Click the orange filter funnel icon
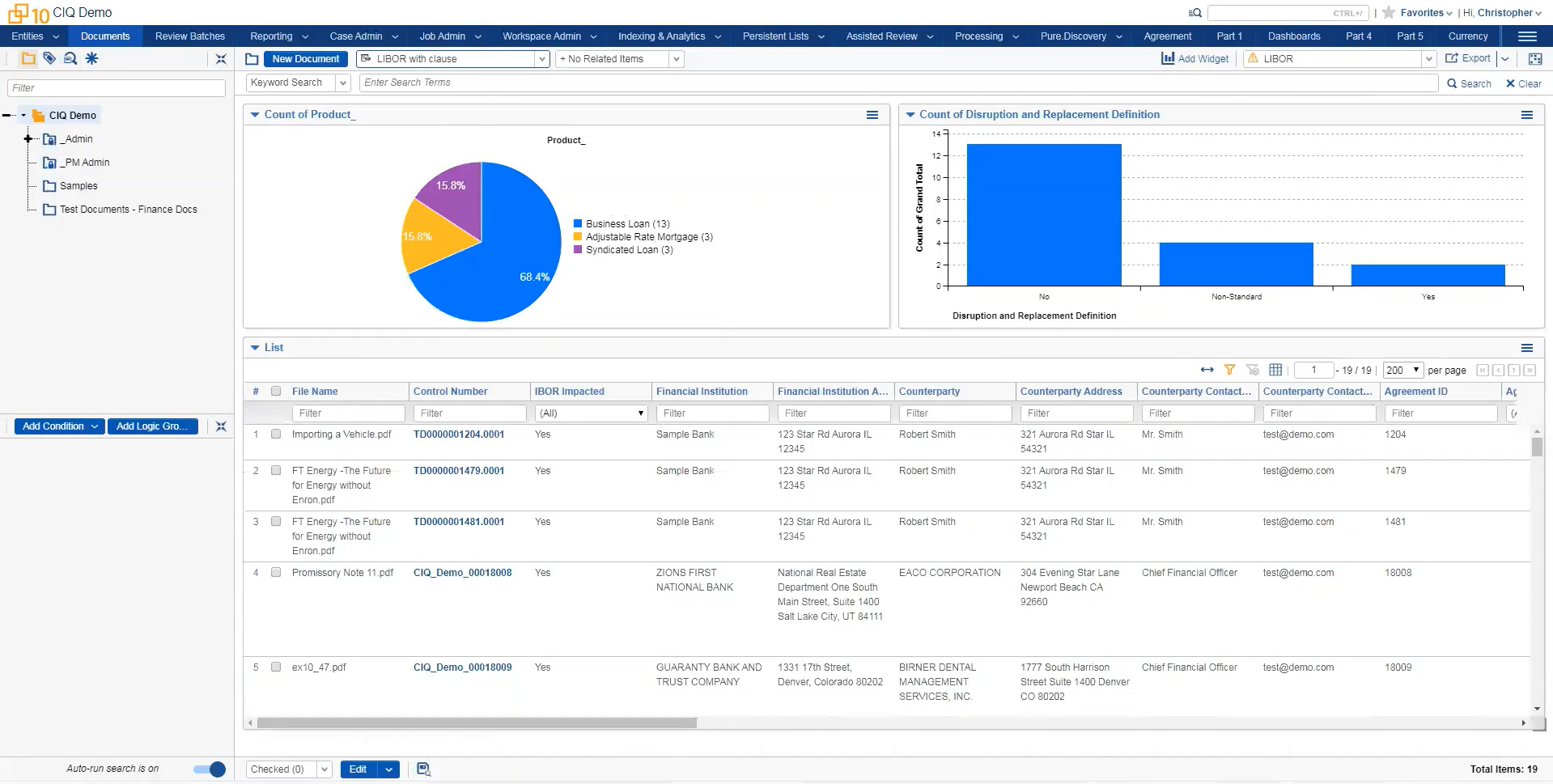The width and height of the screenshot is (1553, 784). pos(1229,370)
